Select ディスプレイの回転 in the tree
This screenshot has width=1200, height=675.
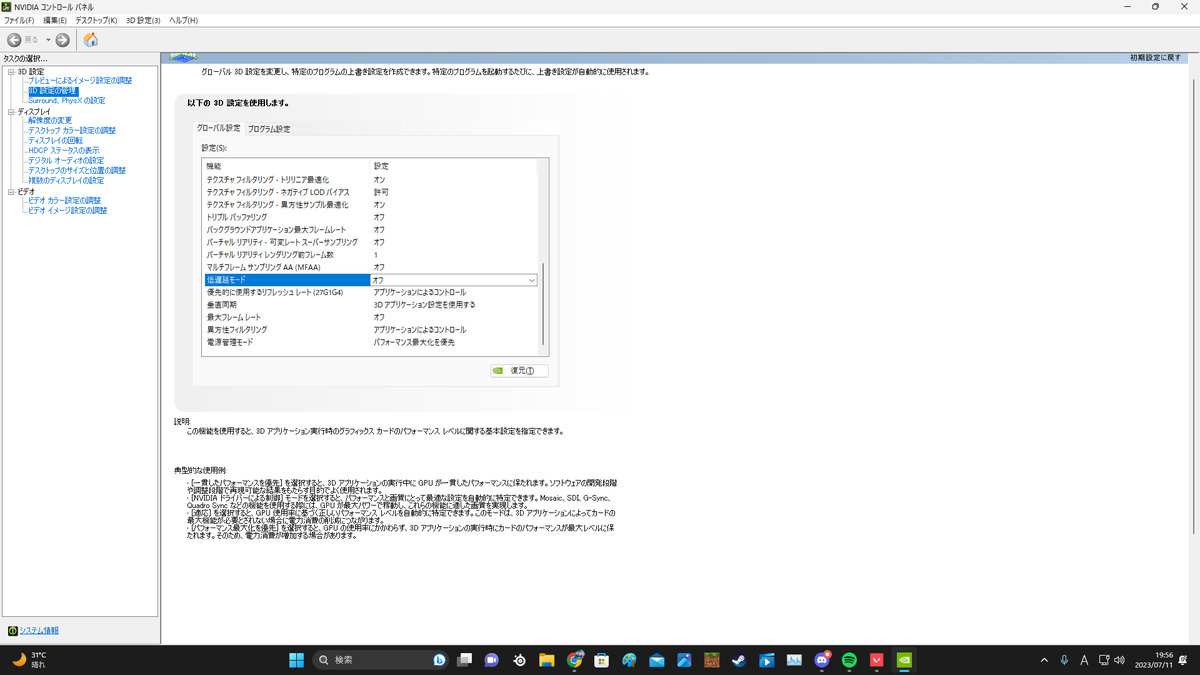point(55,141)
